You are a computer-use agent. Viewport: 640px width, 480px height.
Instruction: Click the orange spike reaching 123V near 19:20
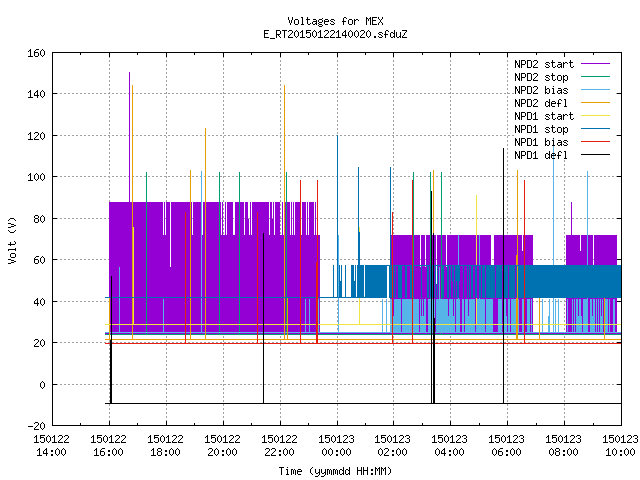click(205, 233)
